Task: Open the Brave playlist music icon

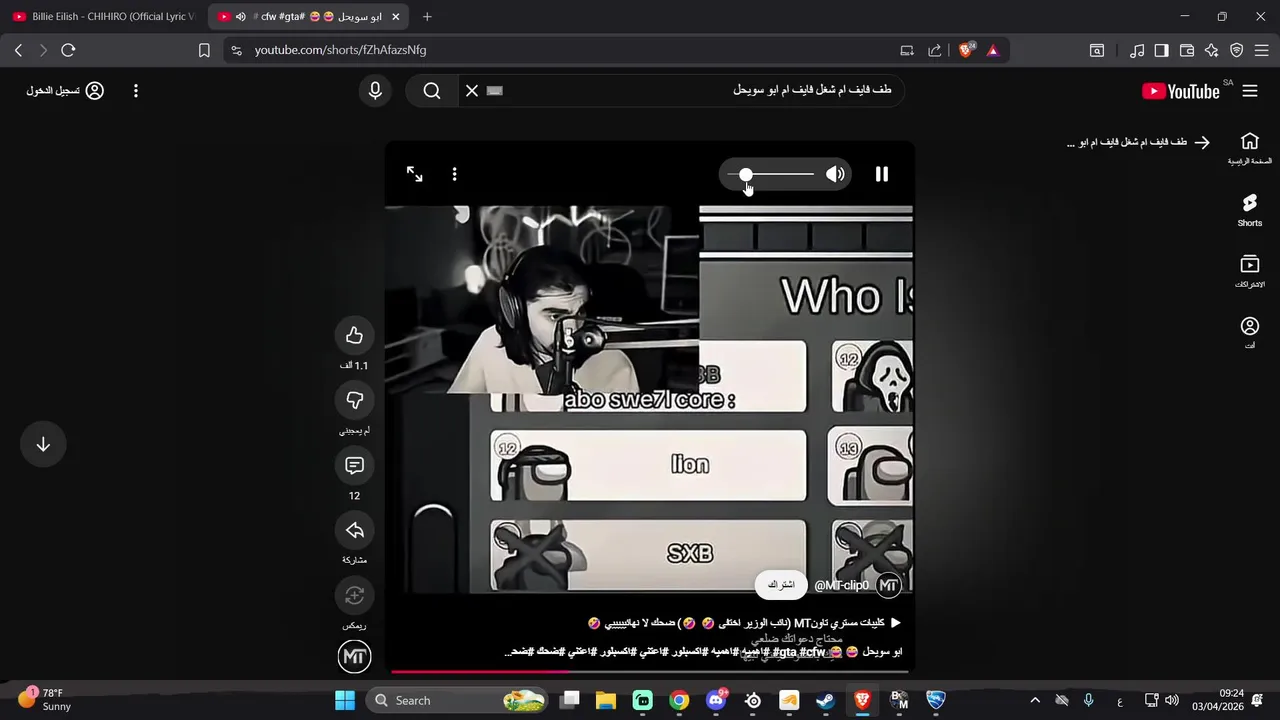Action: pos(1137,50)
